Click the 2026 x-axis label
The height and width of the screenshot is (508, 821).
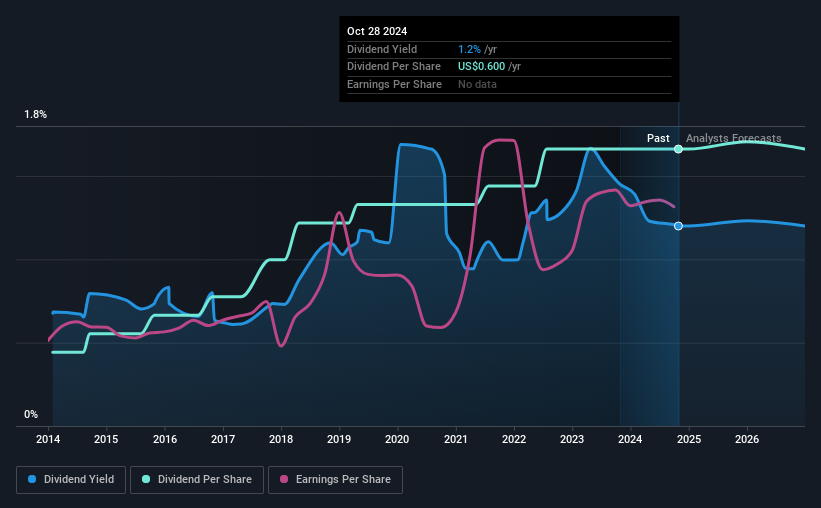[x=747, y=439]
